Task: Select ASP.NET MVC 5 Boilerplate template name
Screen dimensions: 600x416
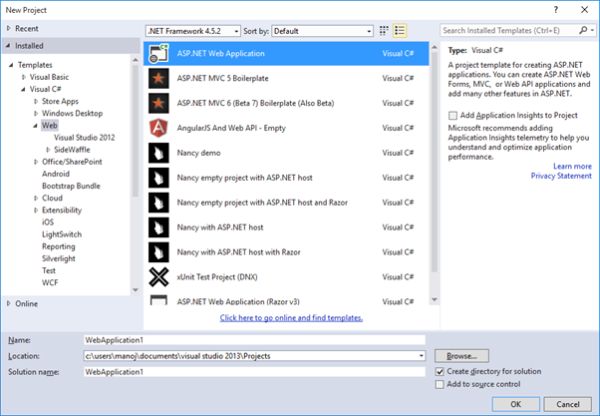Action: pyautogui.click(x=222, y=78)
